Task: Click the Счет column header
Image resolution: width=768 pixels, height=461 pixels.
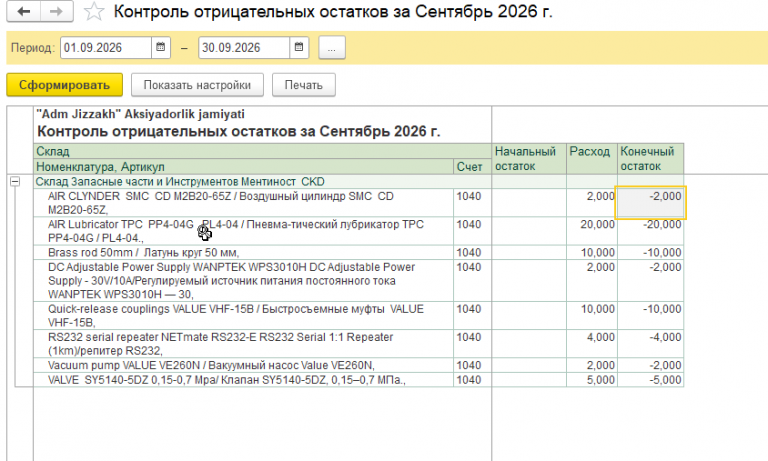Action: click(x=472, y=167)
